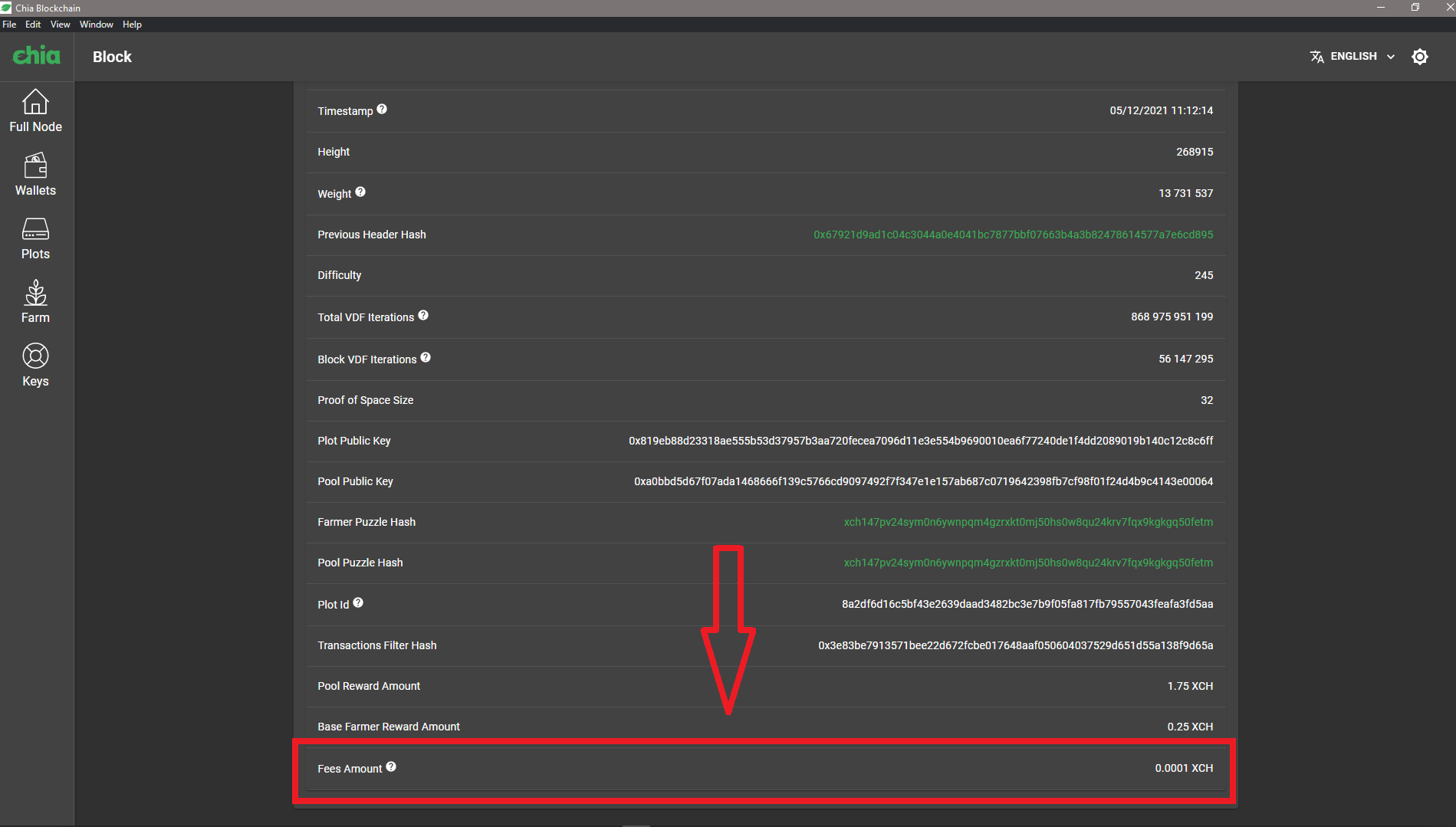Open the Window menu
Screen dimensions: 1456x827
tap(97, 25)
